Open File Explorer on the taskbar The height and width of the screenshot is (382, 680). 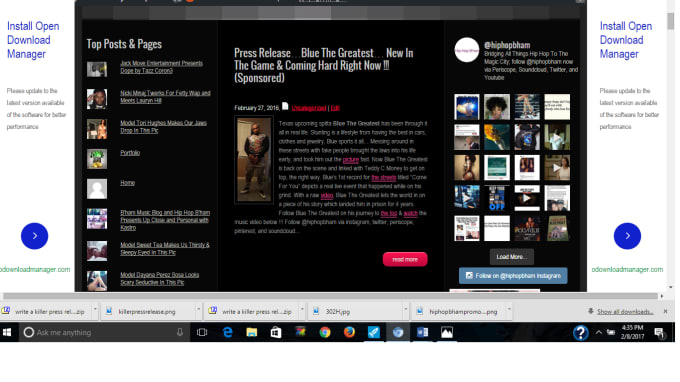click(x=252, y=333)
